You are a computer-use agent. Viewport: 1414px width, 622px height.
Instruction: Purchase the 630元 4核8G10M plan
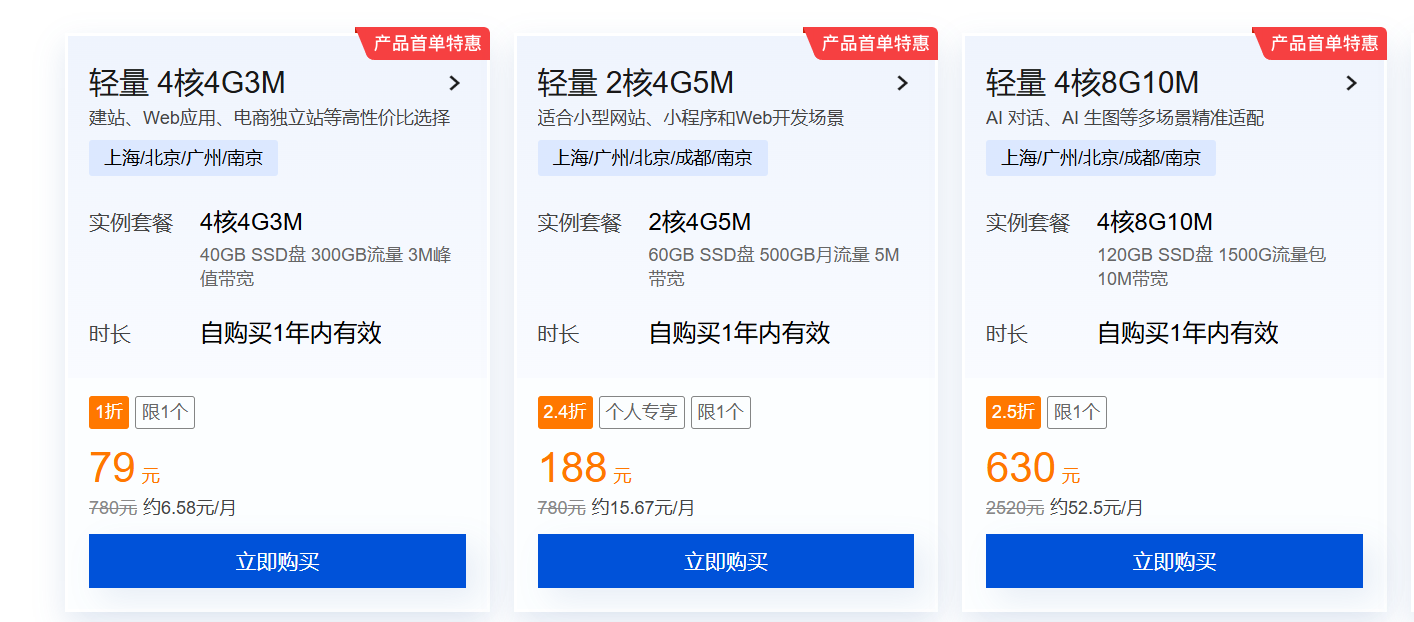[x=1174, y=561]
